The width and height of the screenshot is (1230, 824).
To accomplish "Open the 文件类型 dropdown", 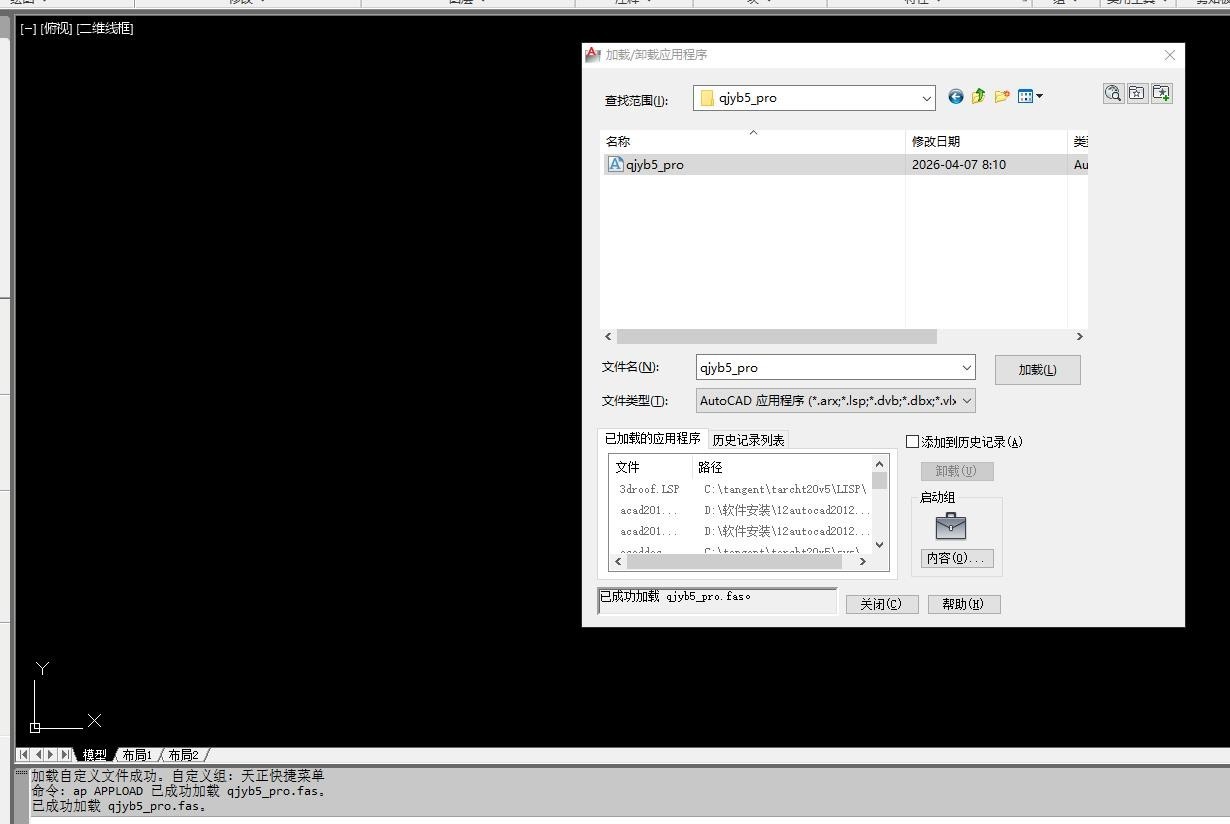I will click(966, 401).
